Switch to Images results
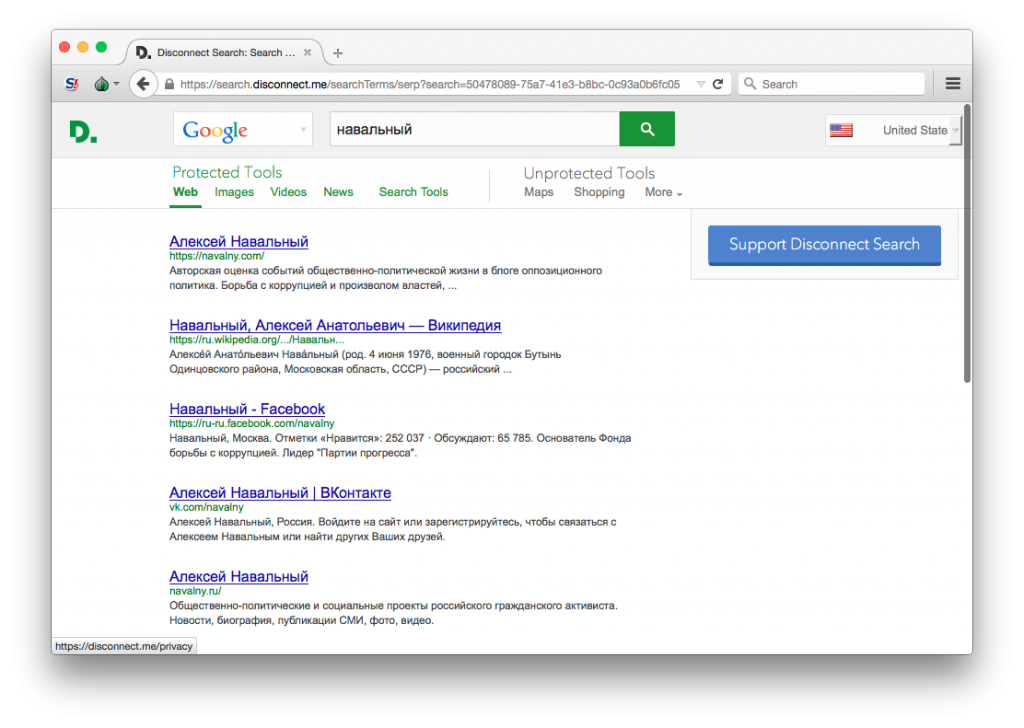The width and height of the screenshot is (1024, 728). (x=234, y=192)
